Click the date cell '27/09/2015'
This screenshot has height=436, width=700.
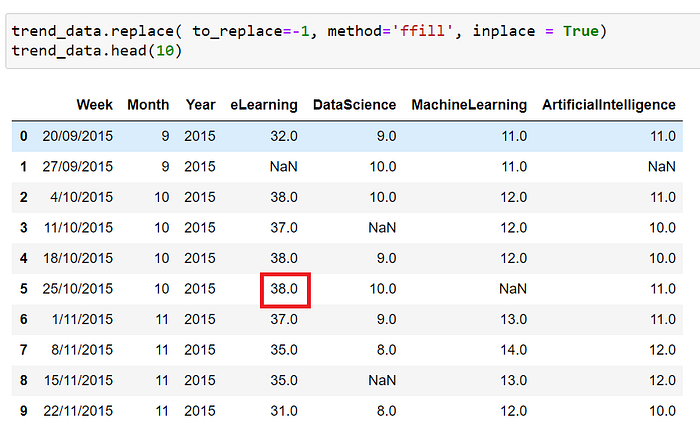point(78,166)
